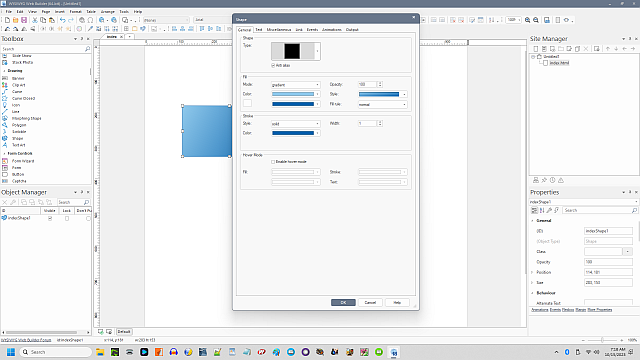The height and width of the screenshot is (360, 640).
Task: Collapse the Drawing category in Toolbox
Action: (4, 71)
